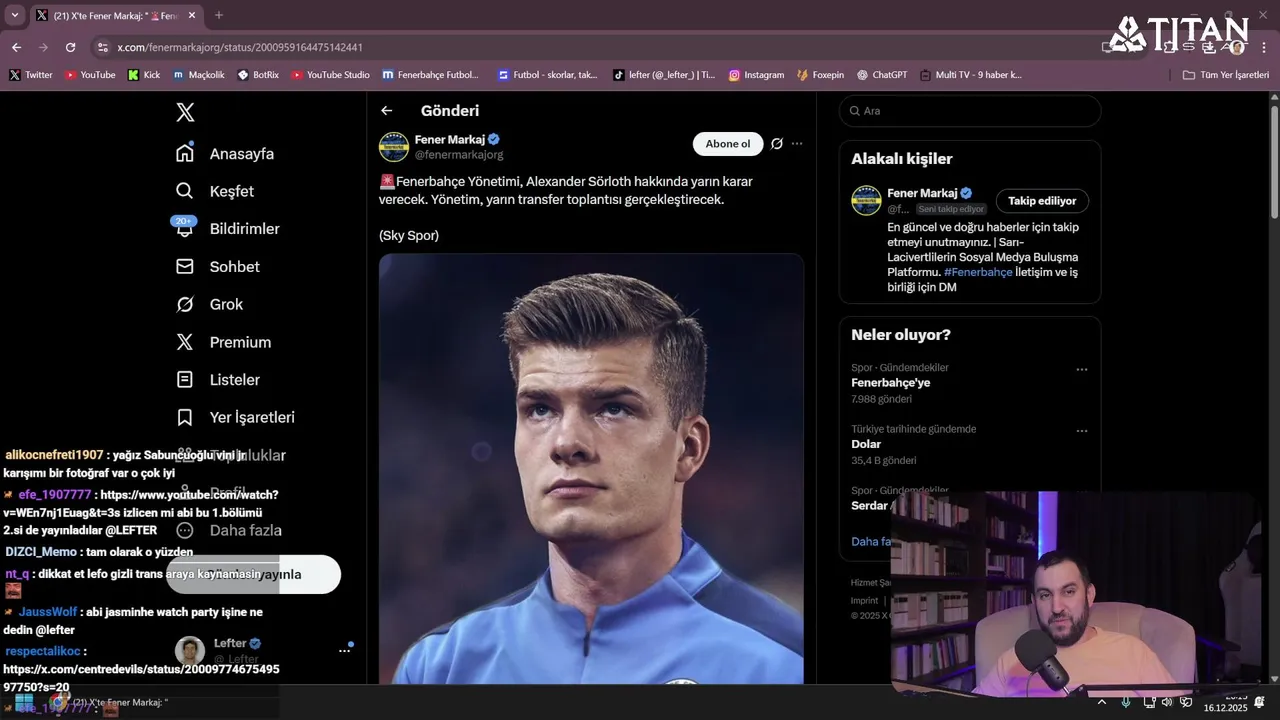Open the Instagram bookmark

(x=757, y=75)
